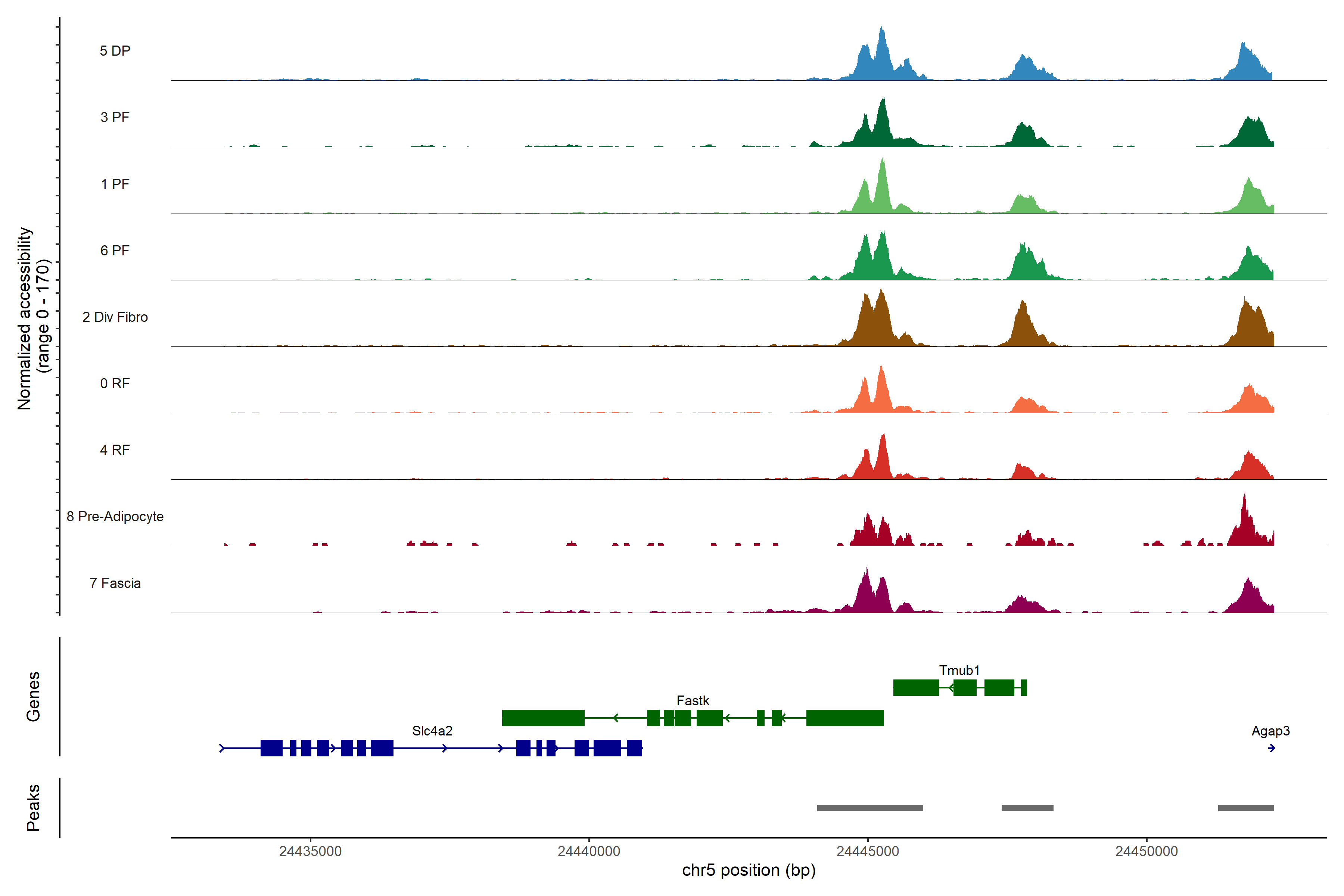The image size is (1344, 896).
Task: Click the 8 Pre-Adipocyte track label
Action: tap(115, 516)
